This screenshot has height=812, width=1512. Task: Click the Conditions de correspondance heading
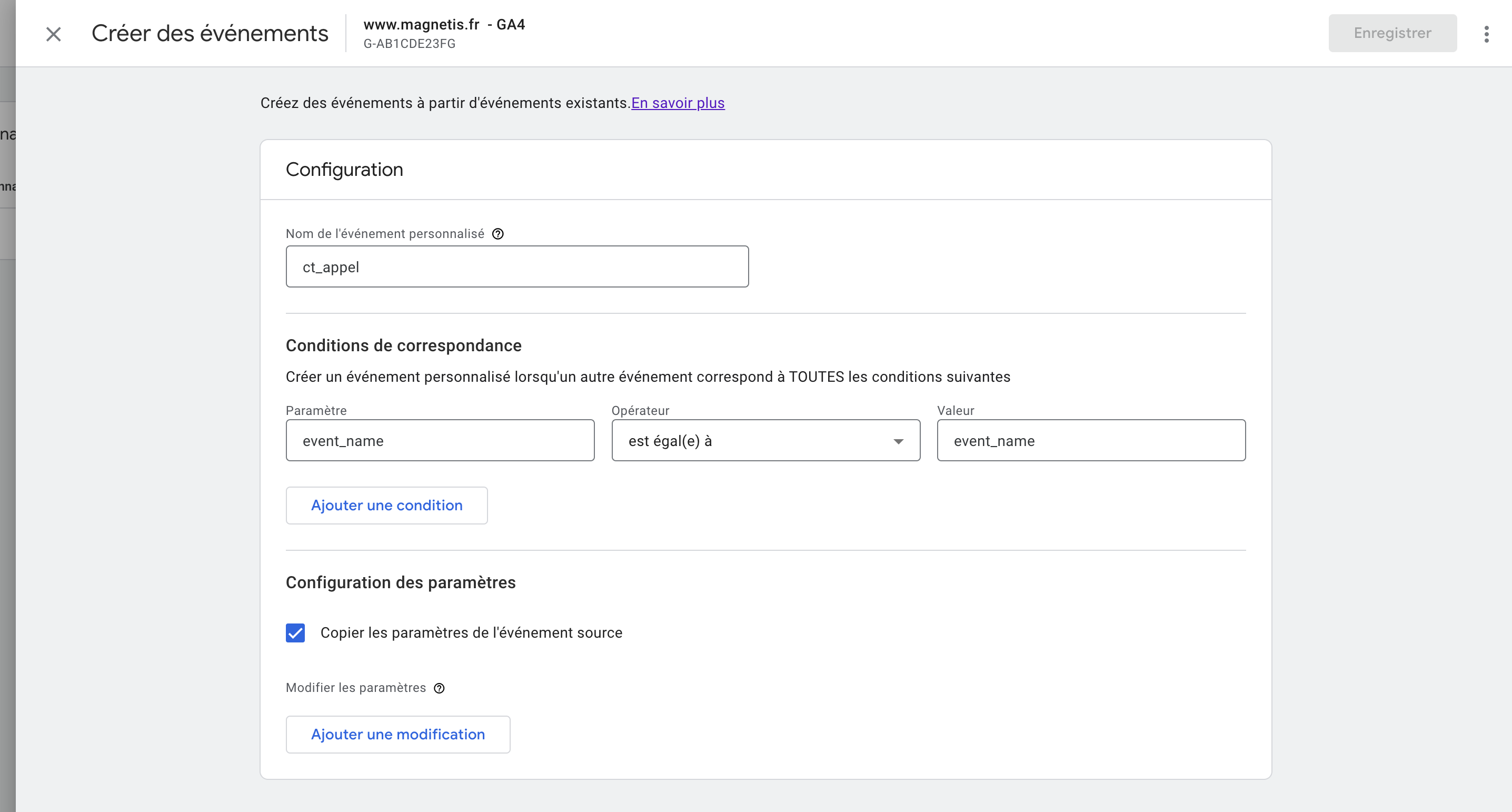[x=404, y=345]
